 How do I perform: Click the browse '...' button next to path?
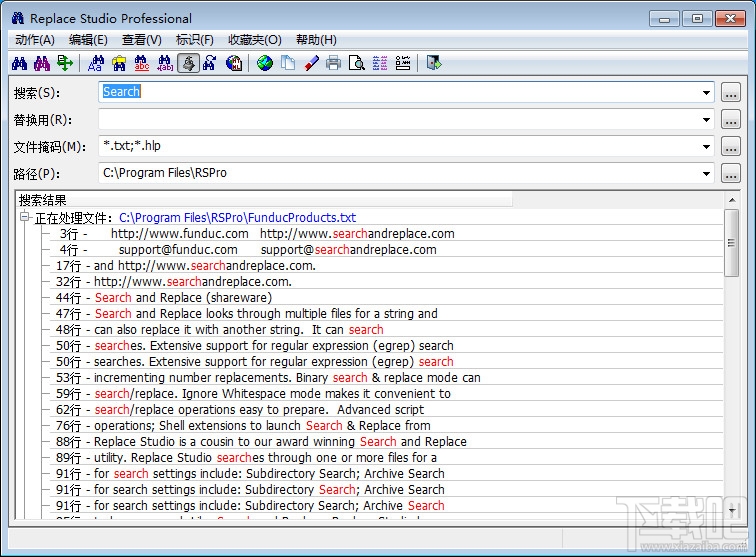pyautogui.click(x=731, y=174)
